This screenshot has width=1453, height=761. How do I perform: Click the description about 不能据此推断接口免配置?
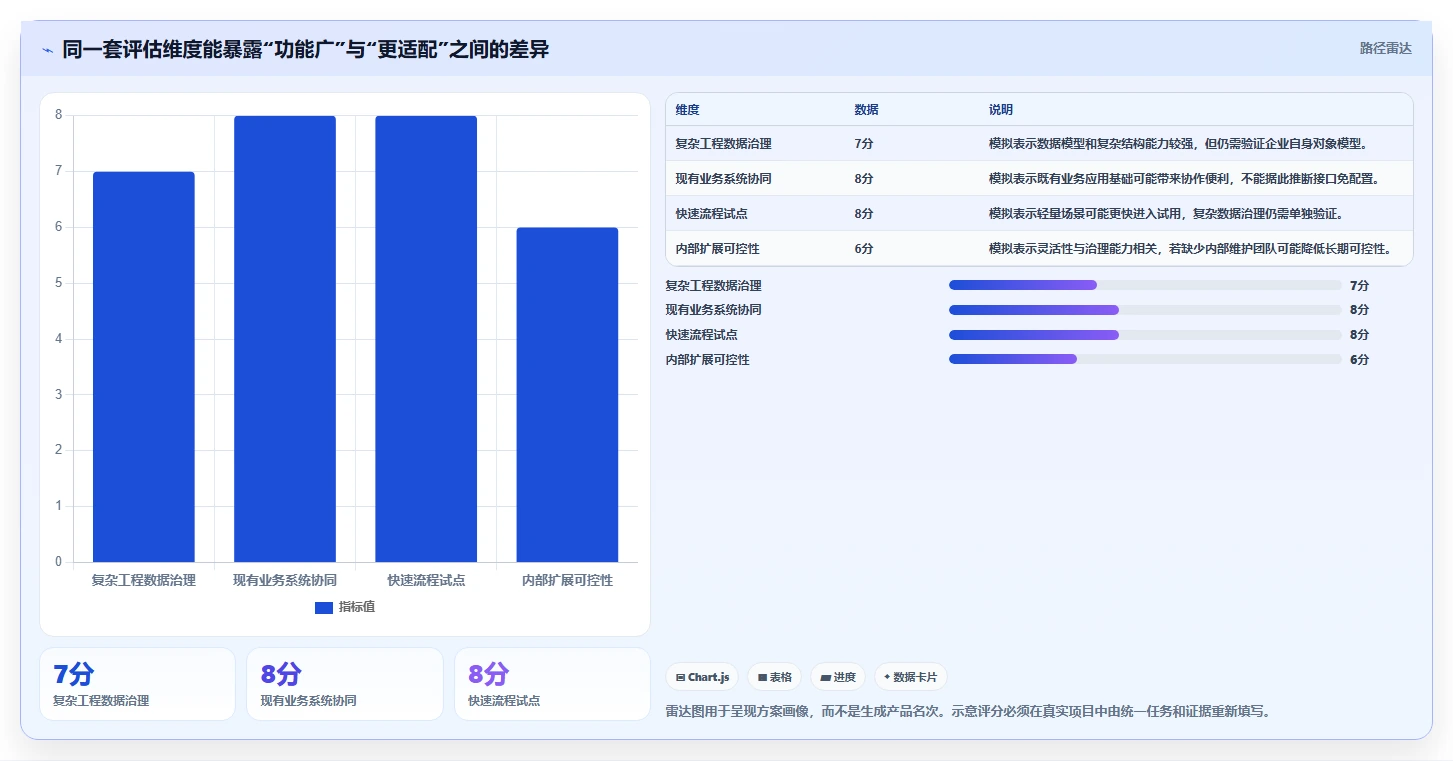click(1184, 179)
